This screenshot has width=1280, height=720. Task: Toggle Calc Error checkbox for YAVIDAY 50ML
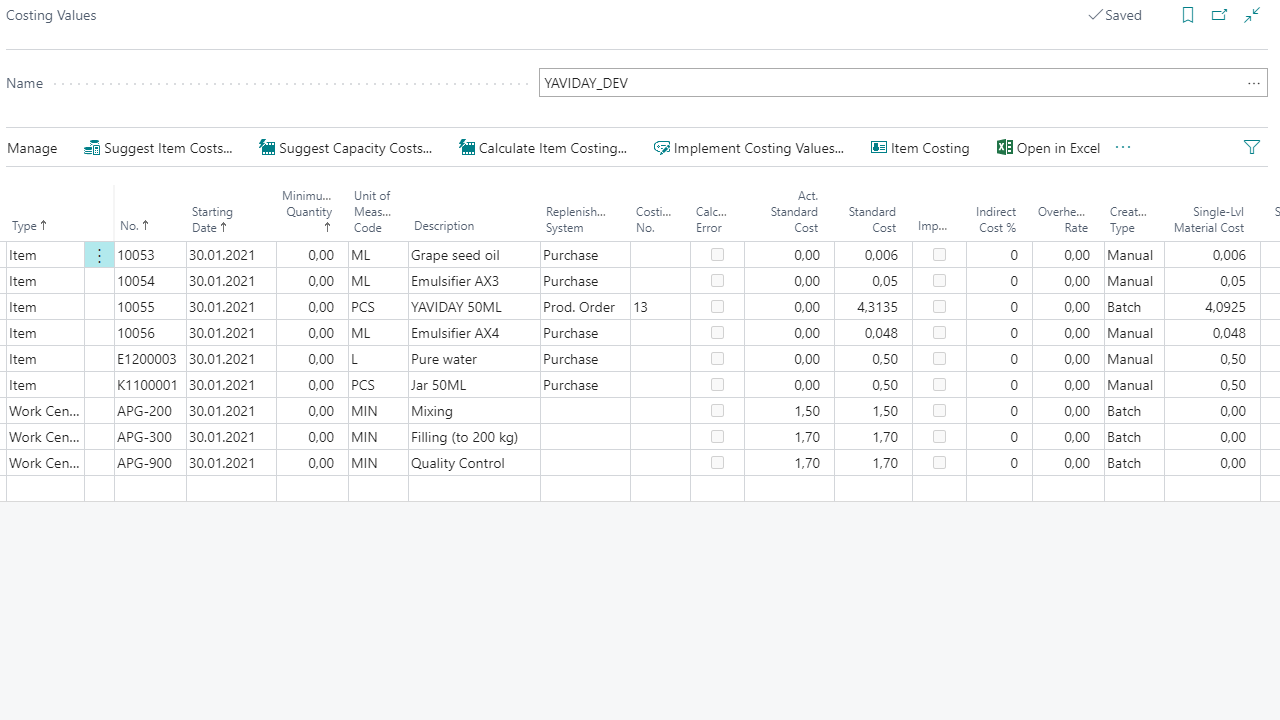(x=717, y=307)
